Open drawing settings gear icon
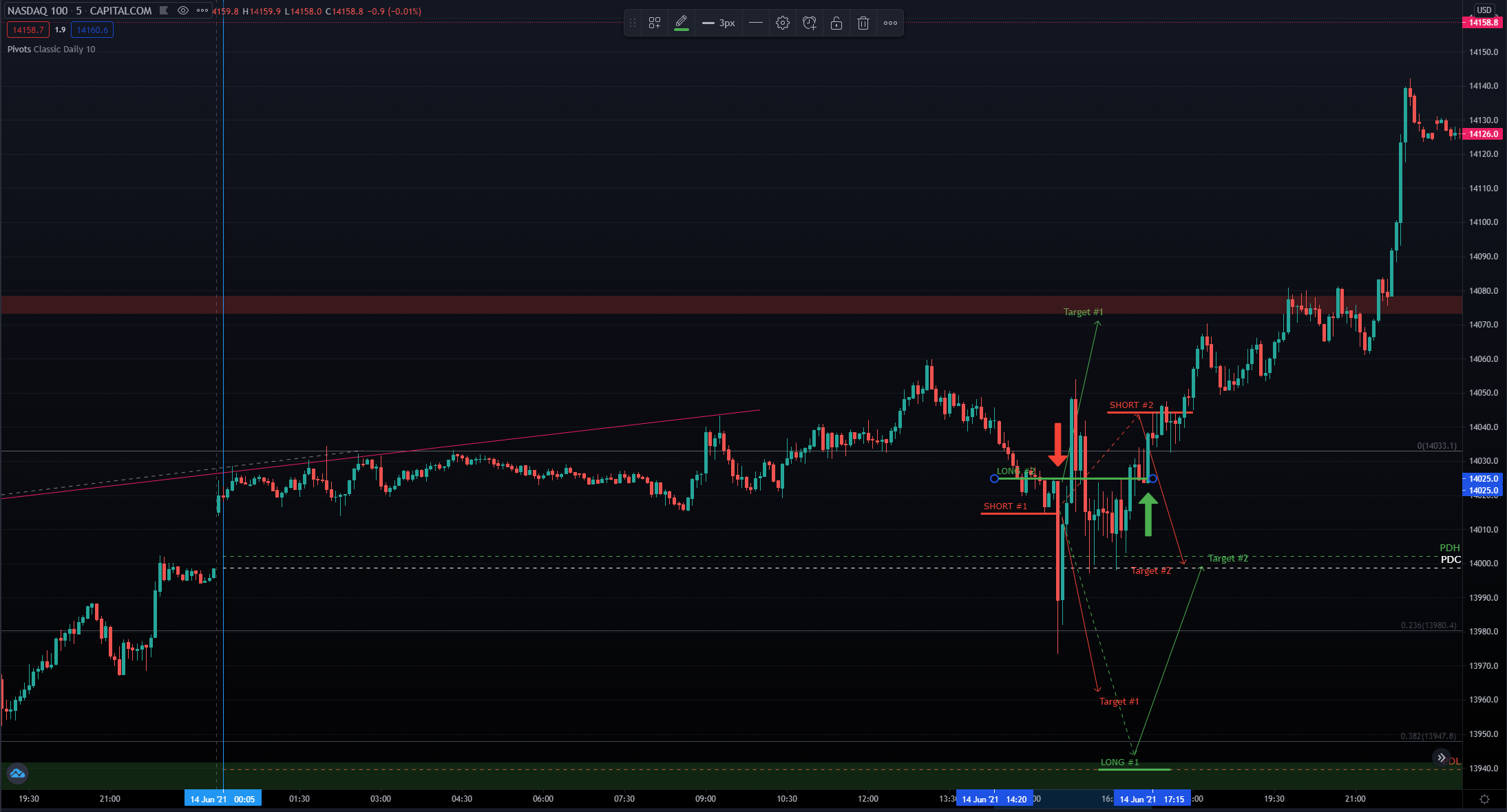Image resolution: width=1507 pixels, height=812 pixels. [x=782, y=23]
